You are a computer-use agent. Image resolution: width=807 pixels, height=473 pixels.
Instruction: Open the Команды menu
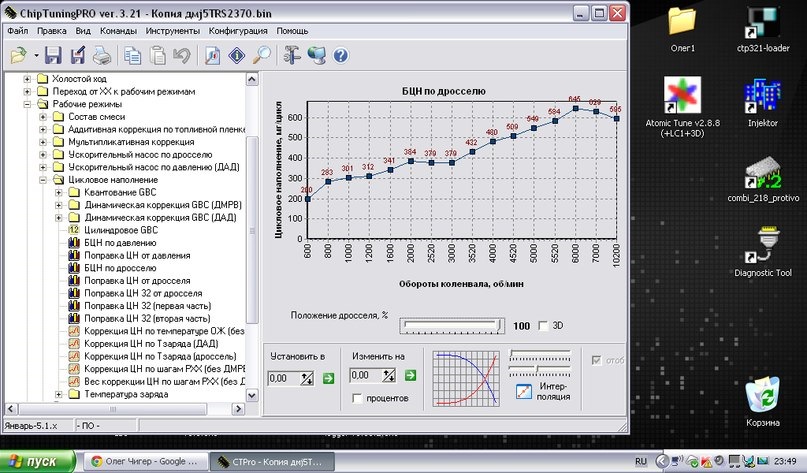pos(118,31)
